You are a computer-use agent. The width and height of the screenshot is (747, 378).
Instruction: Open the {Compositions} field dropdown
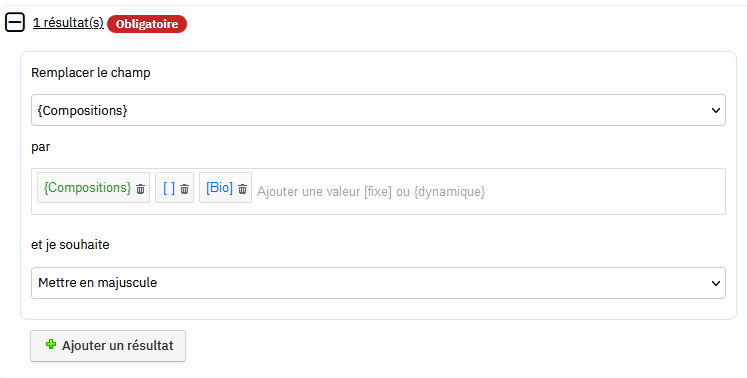(x=378, y=110)
